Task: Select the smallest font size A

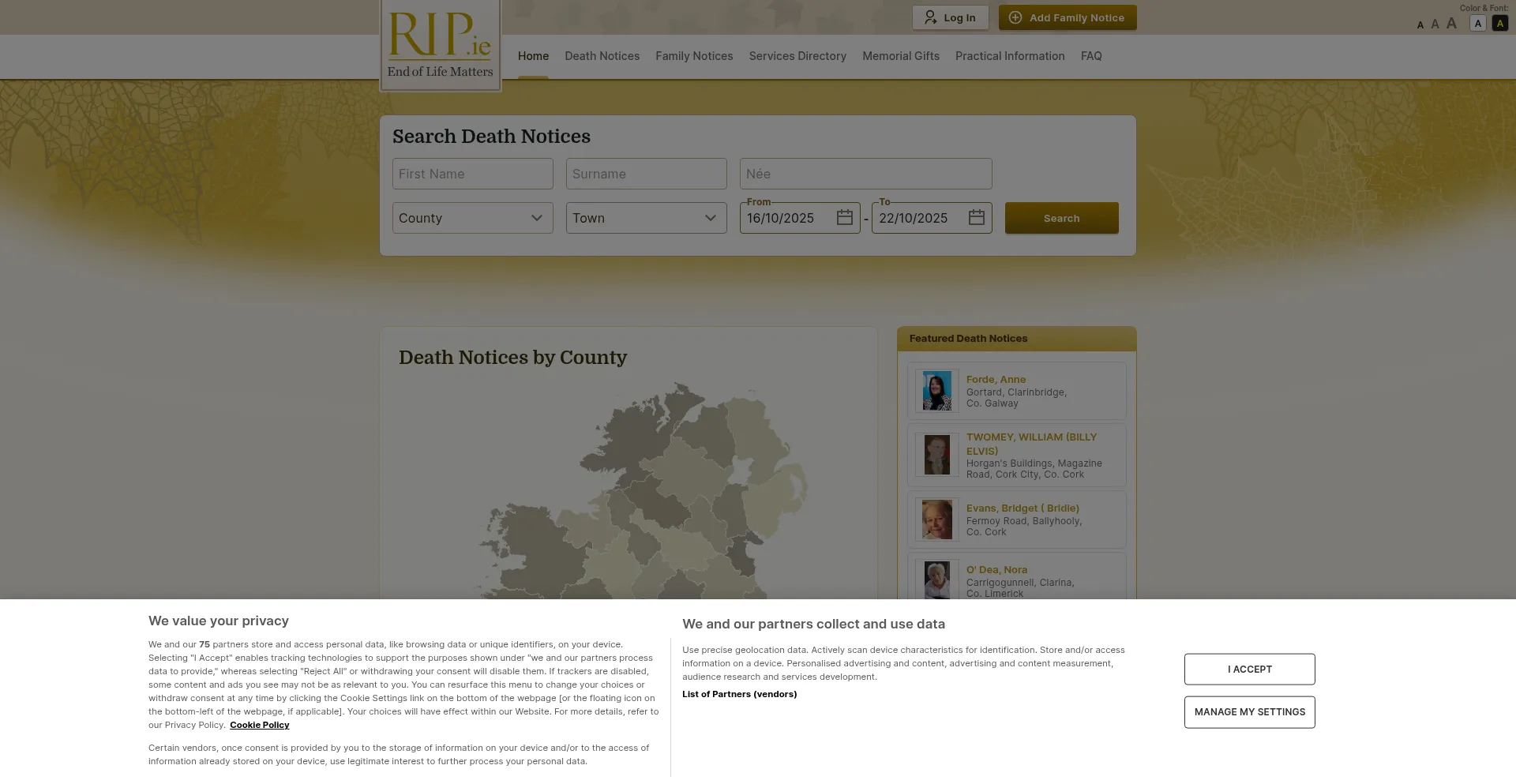Action: 1420,25
